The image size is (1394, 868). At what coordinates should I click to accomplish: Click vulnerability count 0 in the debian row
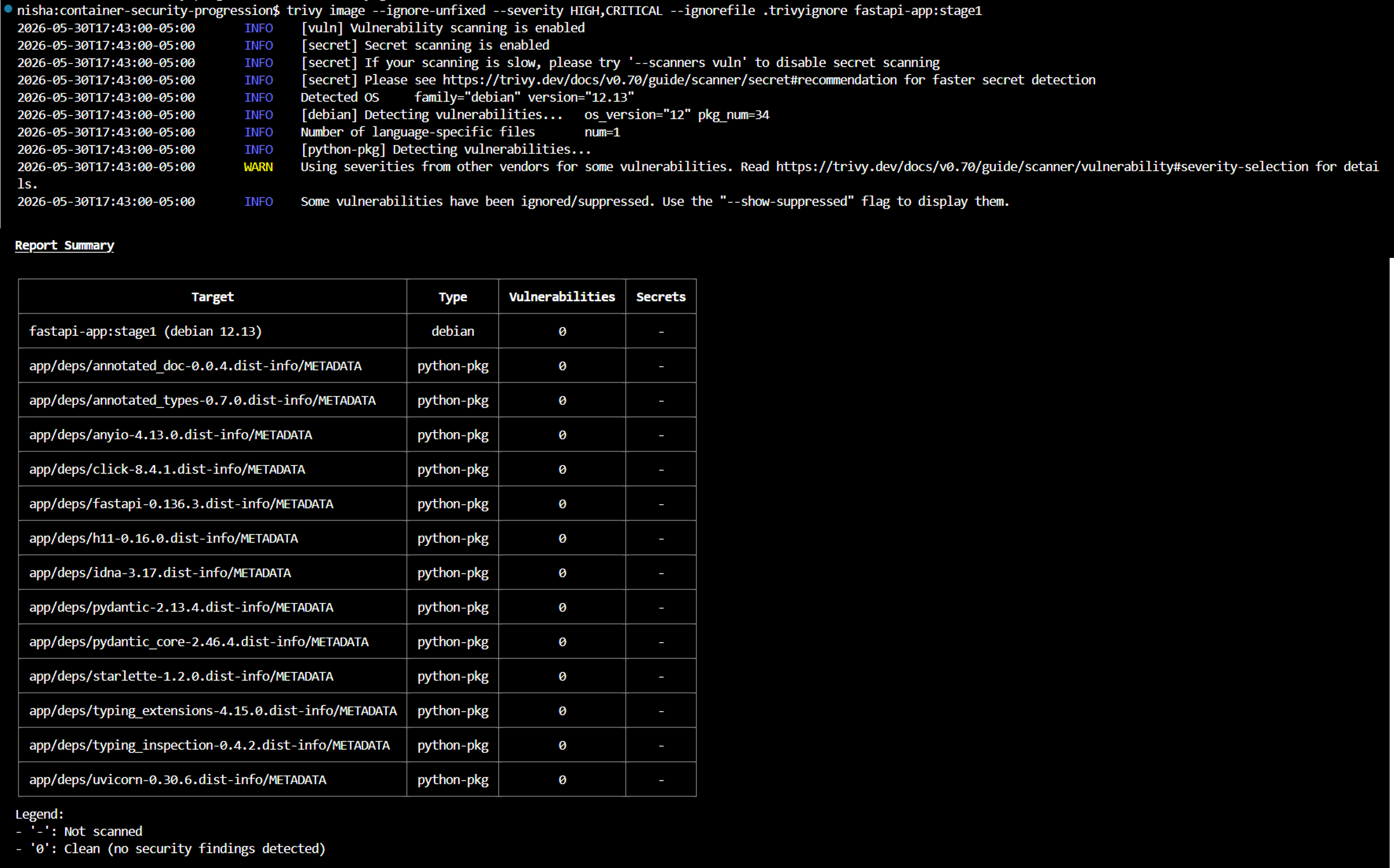pyautogui.click(x=562, y=331)
